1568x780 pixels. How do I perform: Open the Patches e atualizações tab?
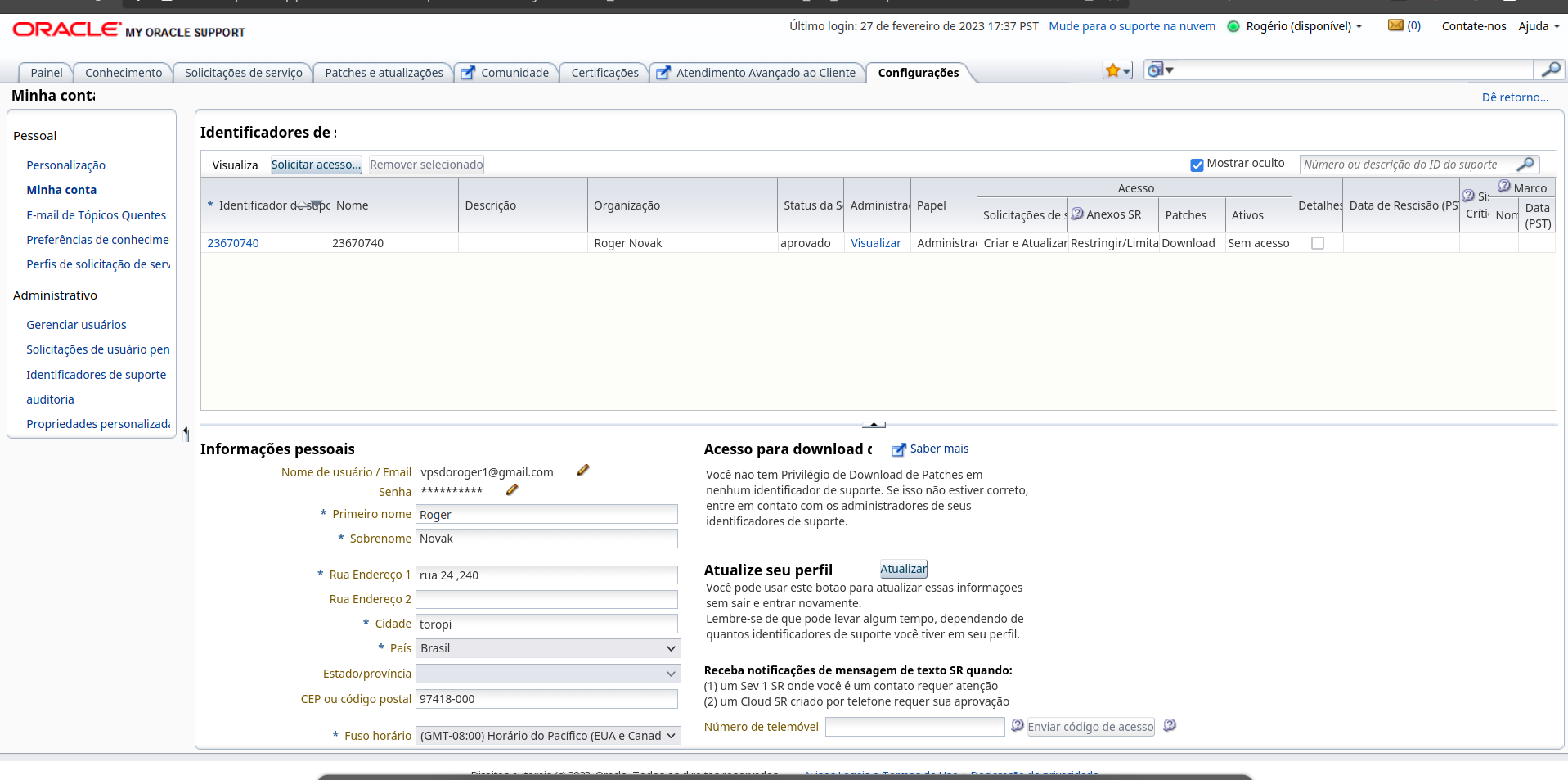coord(384,73)
